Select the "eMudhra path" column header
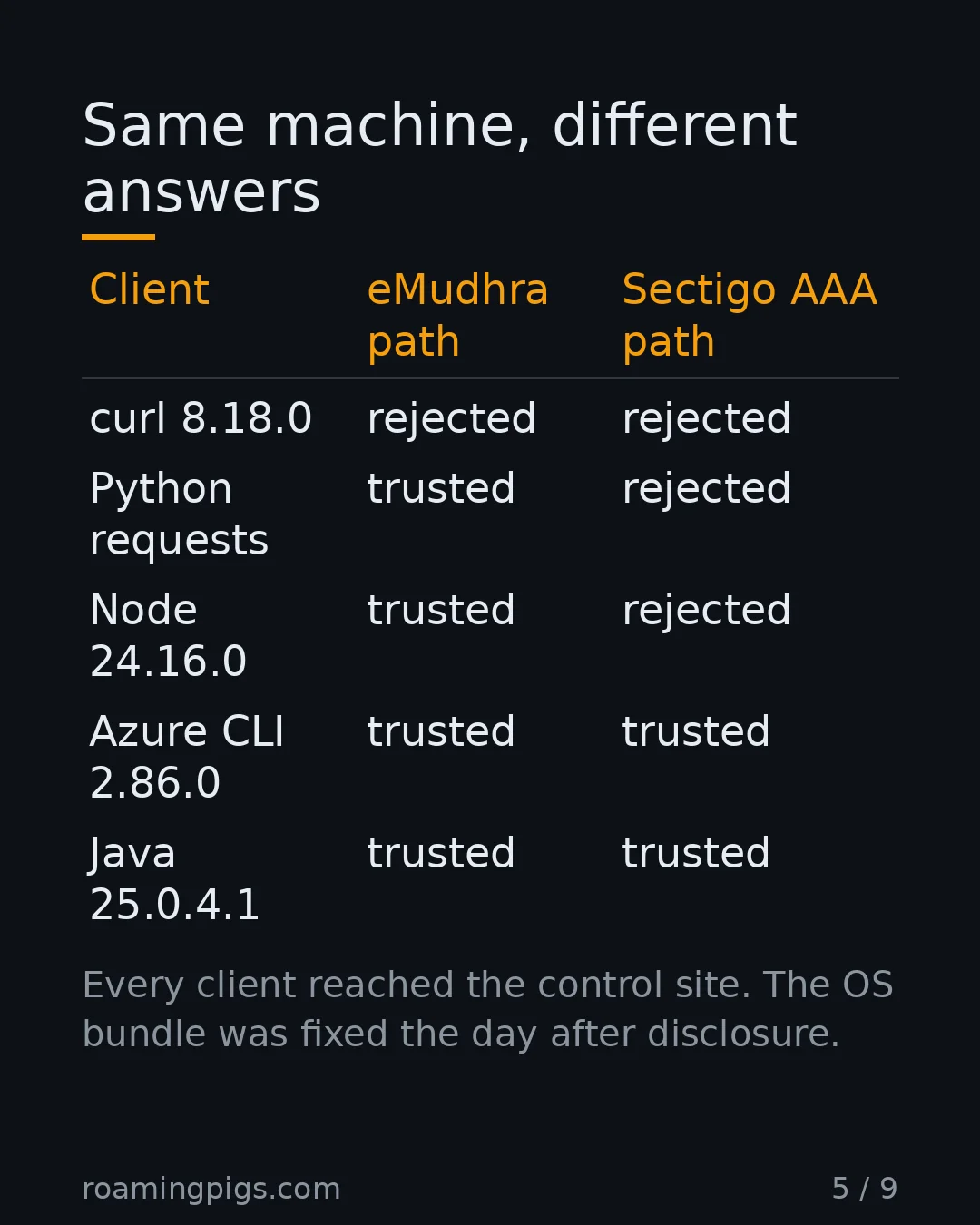 point(458,316)
